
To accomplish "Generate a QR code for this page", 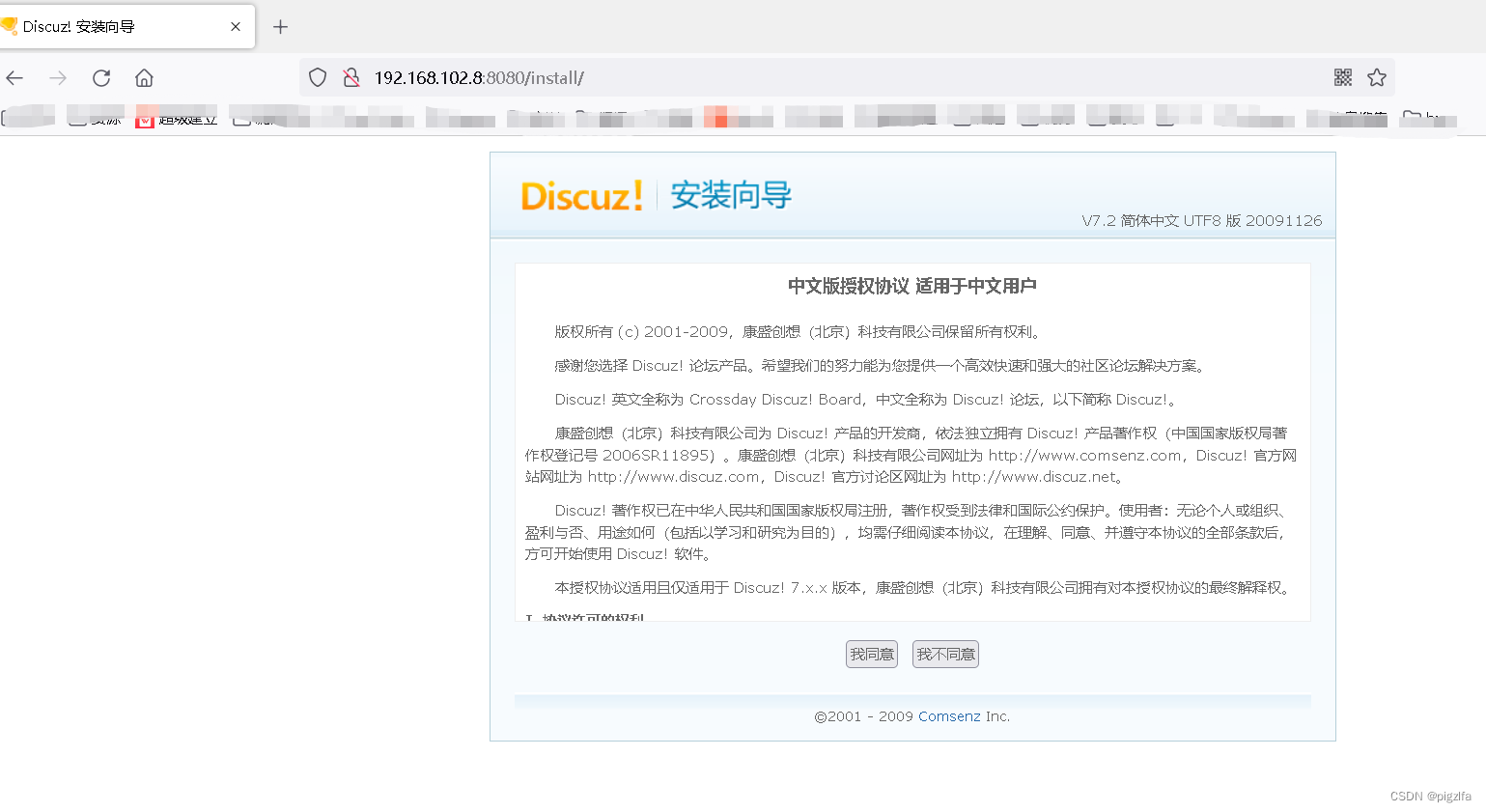I will 1342,77.
